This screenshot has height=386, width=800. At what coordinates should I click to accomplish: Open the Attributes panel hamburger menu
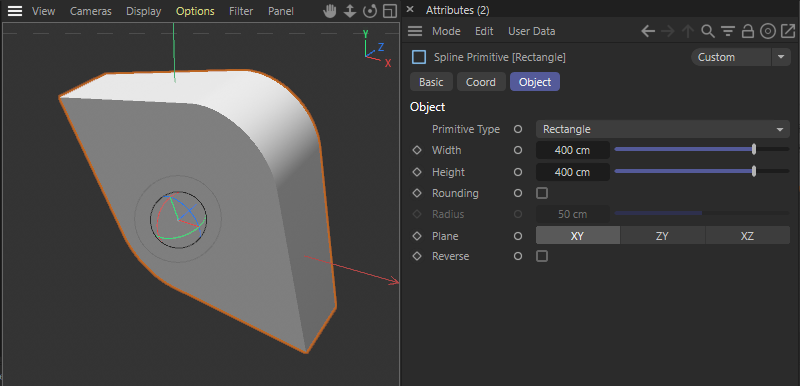point(415,31)
